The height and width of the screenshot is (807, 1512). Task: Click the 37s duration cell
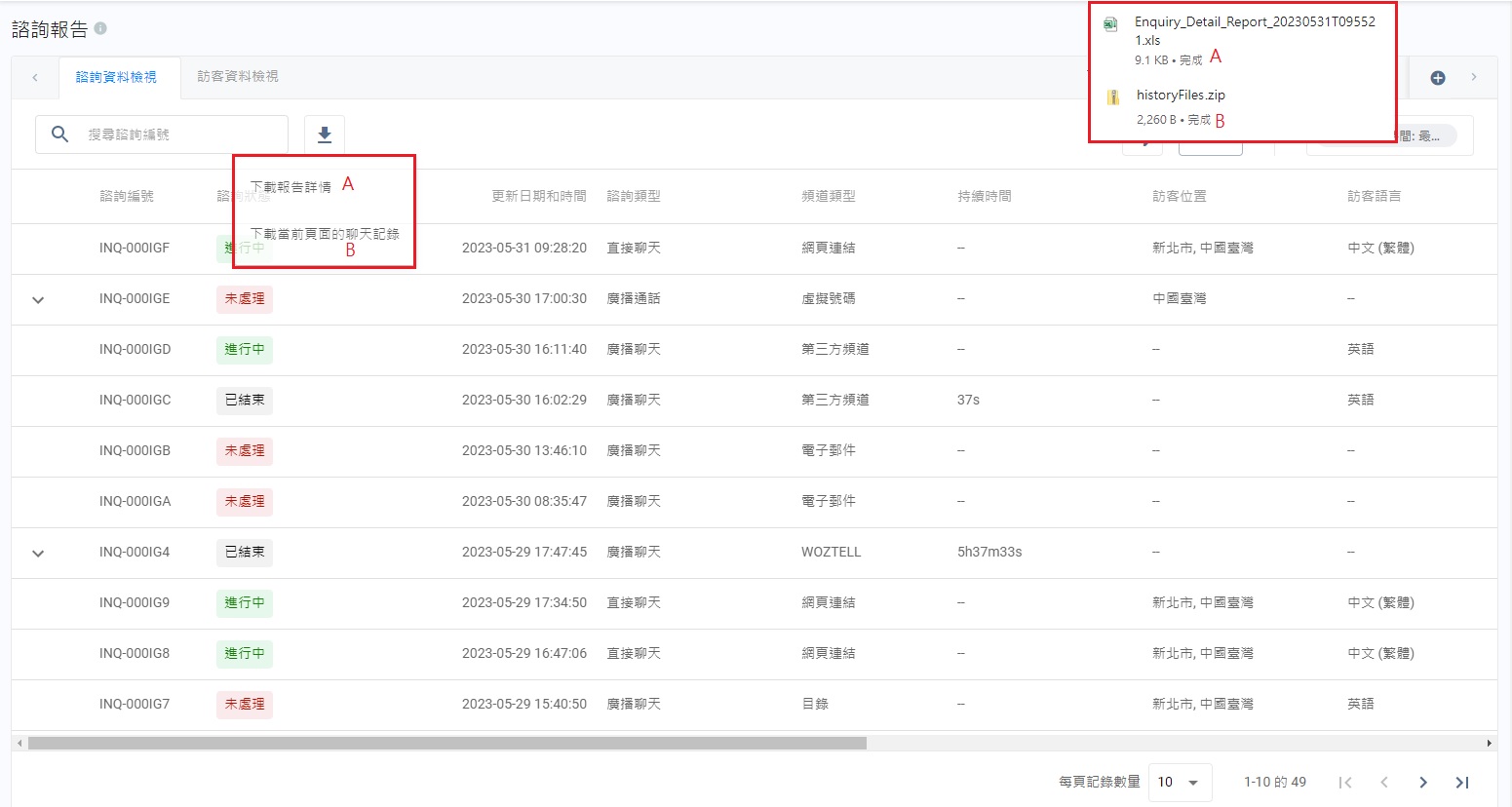pyautogui.click(x=968, y=400)
